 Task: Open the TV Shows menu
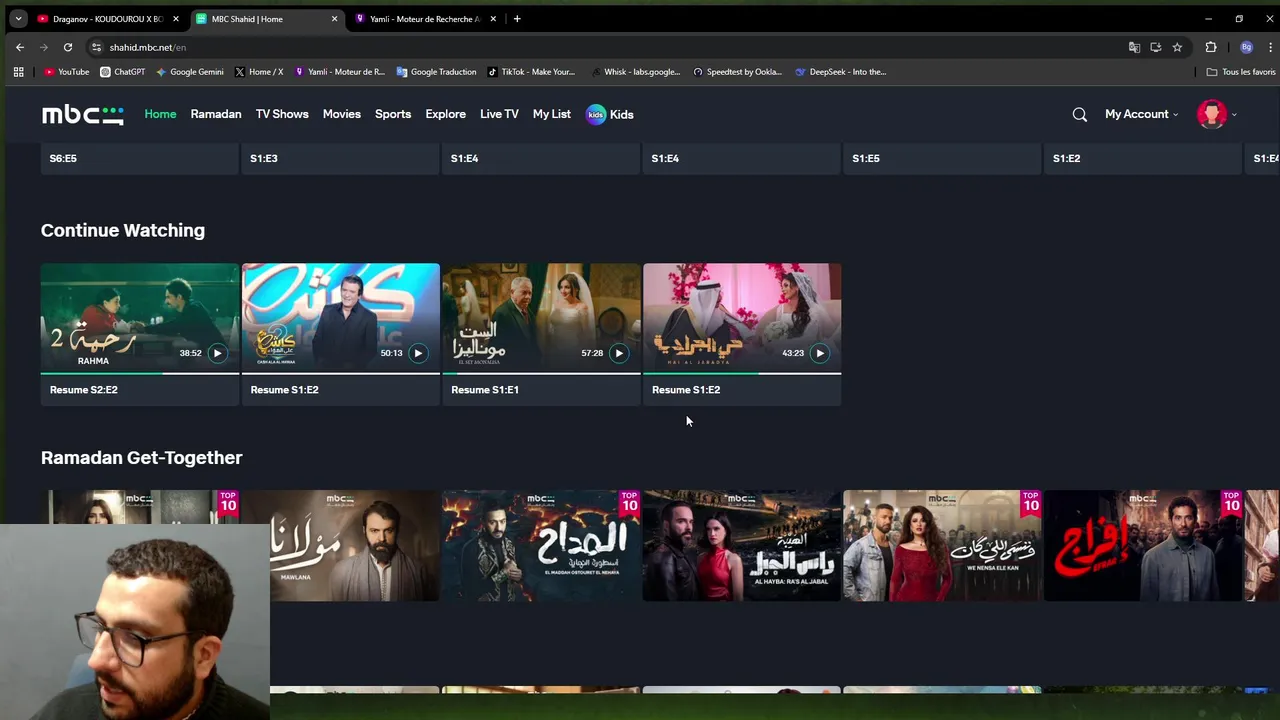(x=282, y=114)
